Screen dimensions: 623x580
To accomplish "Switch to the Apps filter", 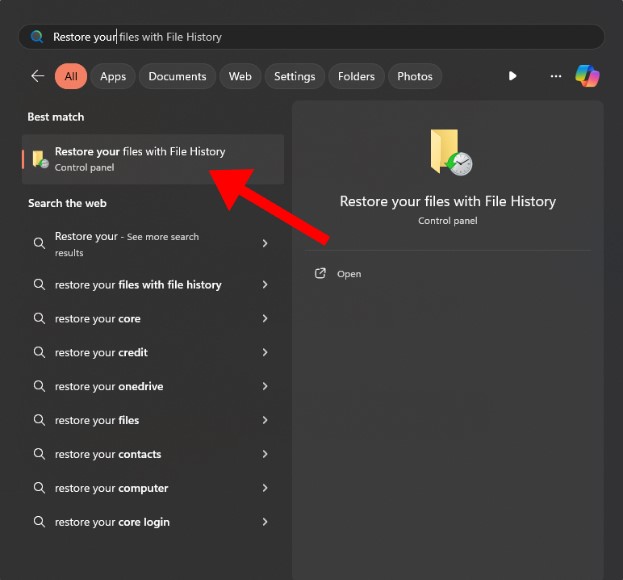I will coord(113,76).
